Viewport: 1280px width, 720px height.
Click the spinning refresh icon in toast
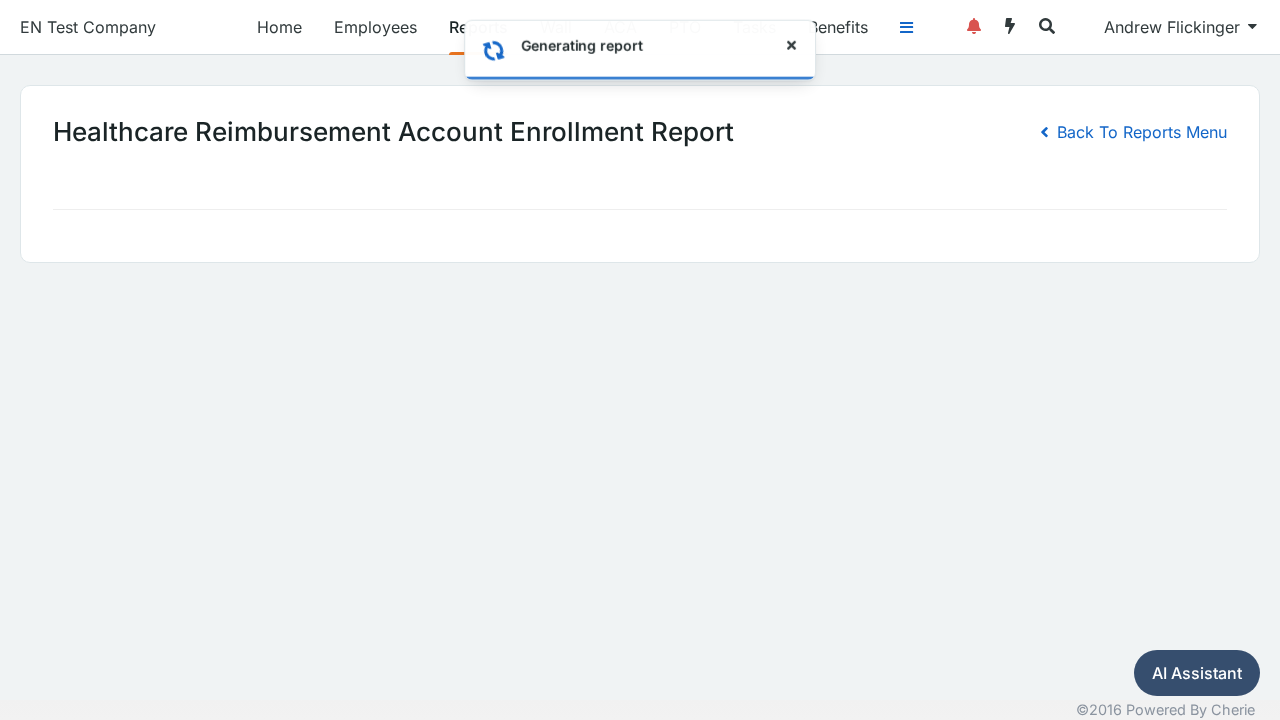[x=493, y=50]
